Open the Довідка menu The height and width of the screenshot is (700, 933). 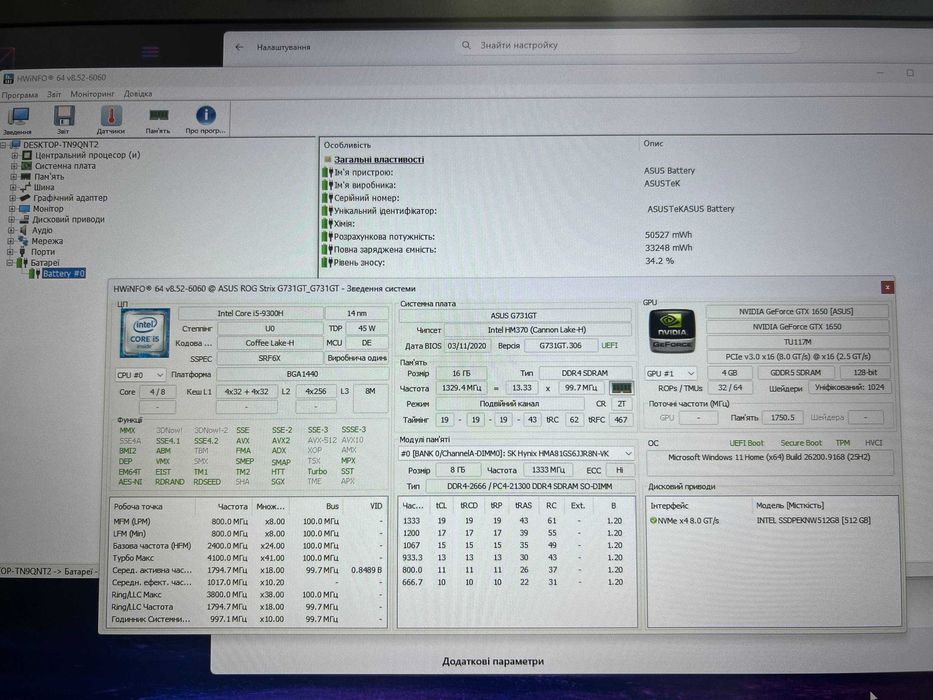[138, 94]
